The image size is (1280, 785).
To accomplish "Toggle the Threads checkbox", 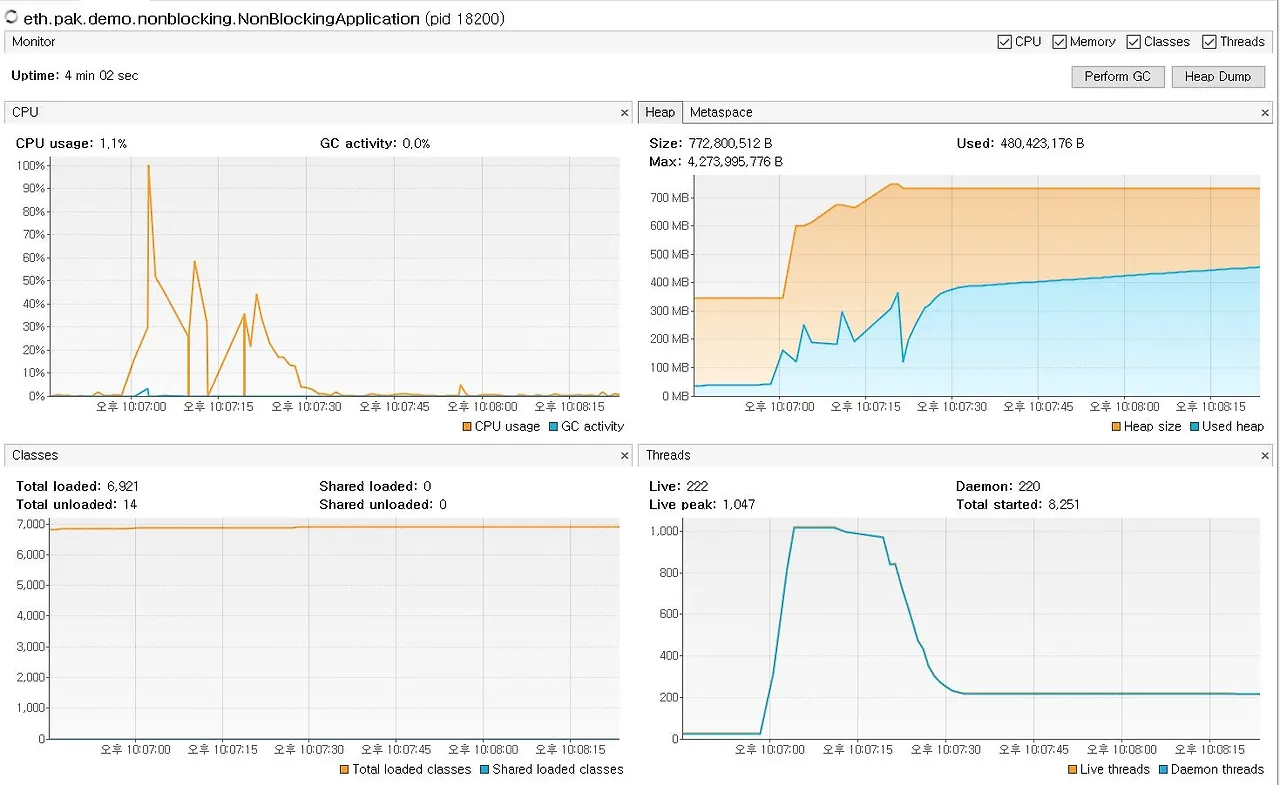I will click(1209, 42).
